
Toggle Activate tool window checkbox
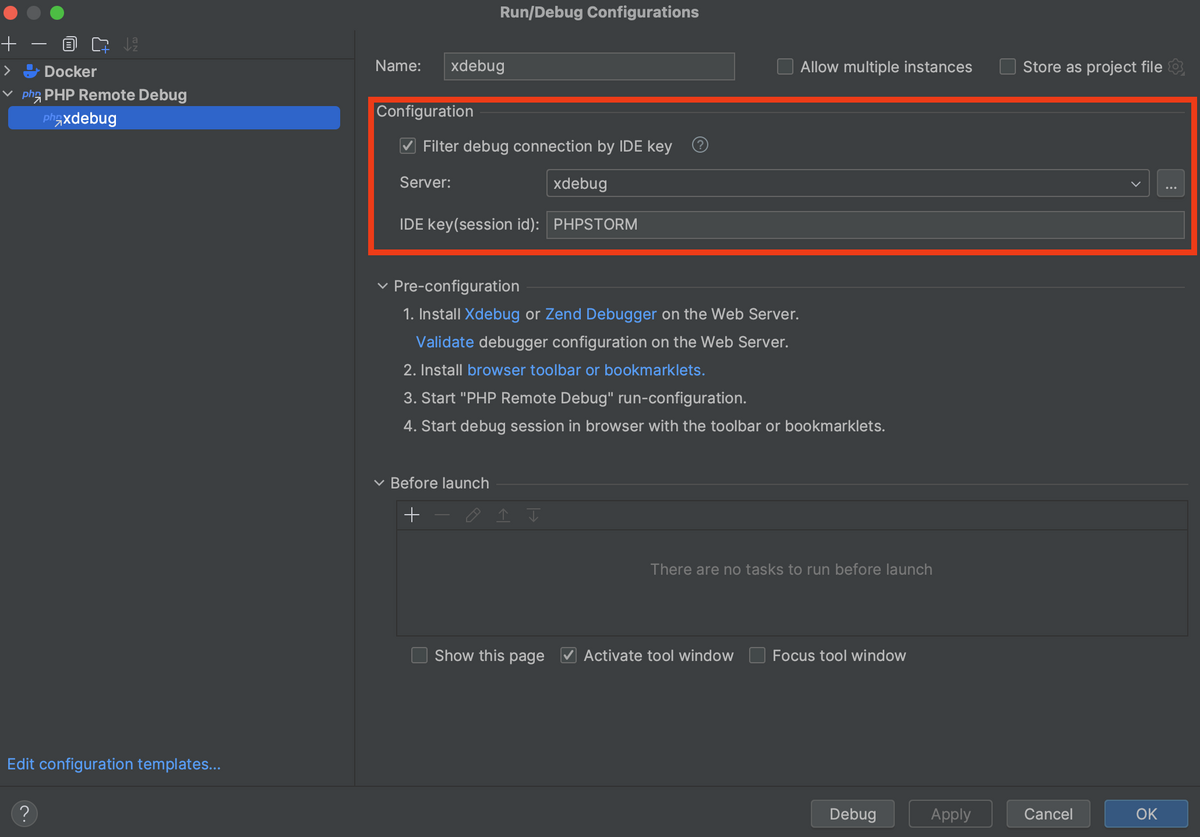point(568,656)
